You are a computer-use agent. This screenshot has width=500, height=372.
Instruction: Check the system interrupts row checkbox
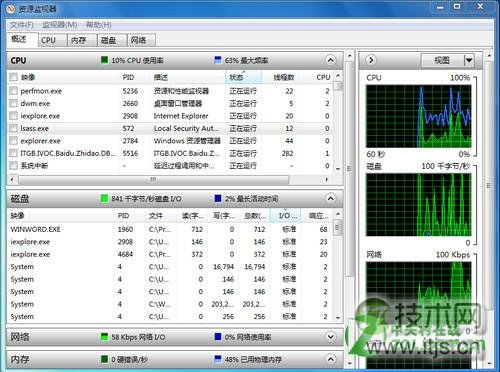coord(13,165)
